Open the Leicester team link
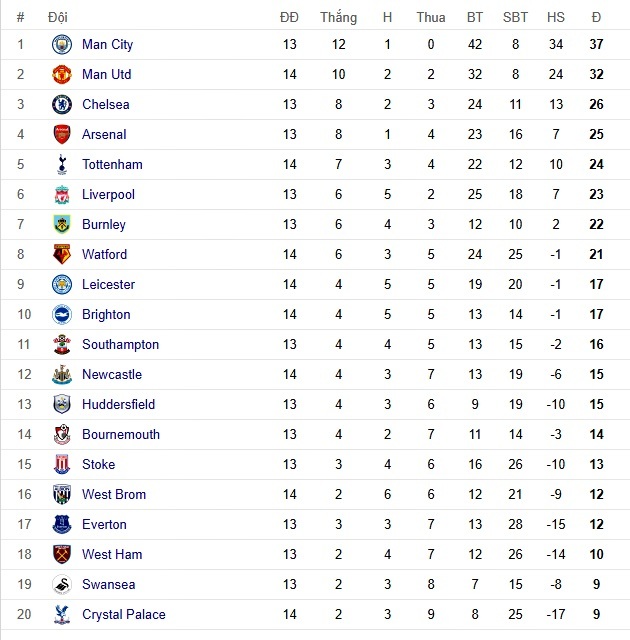This screenshot has height=640, width=630. [108, 285]
